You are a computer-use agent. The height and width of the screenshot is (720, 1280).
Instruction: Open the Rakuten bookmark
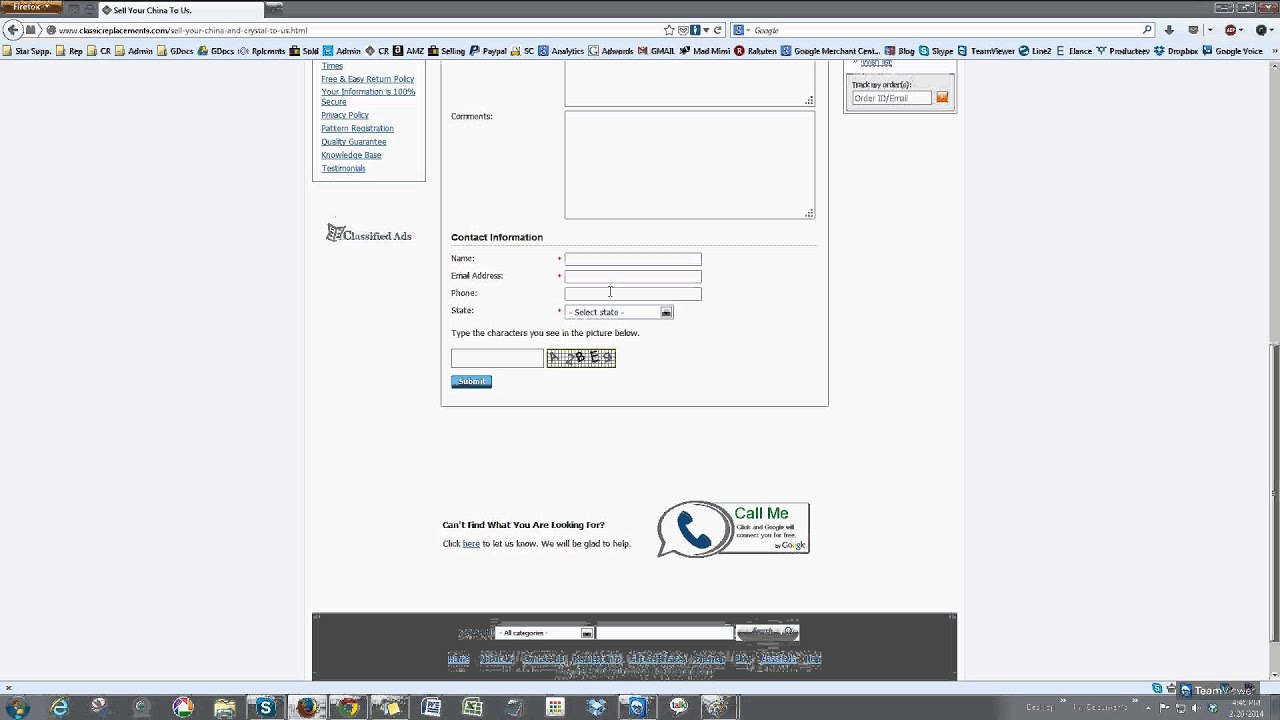click(755, 51)
